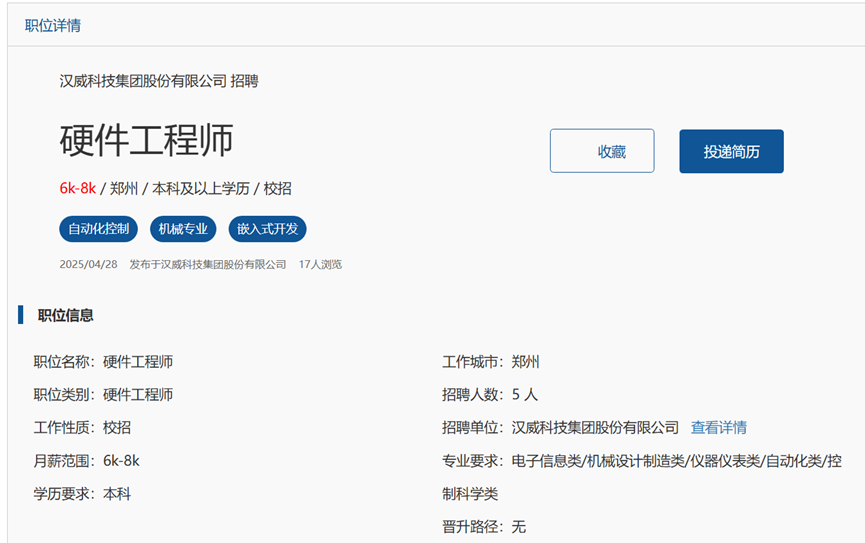Image resolution: width=865 pixels, height=543 pixels.
Task: Click the 自动化控制 tag
Action: click(x=98, y=229)
